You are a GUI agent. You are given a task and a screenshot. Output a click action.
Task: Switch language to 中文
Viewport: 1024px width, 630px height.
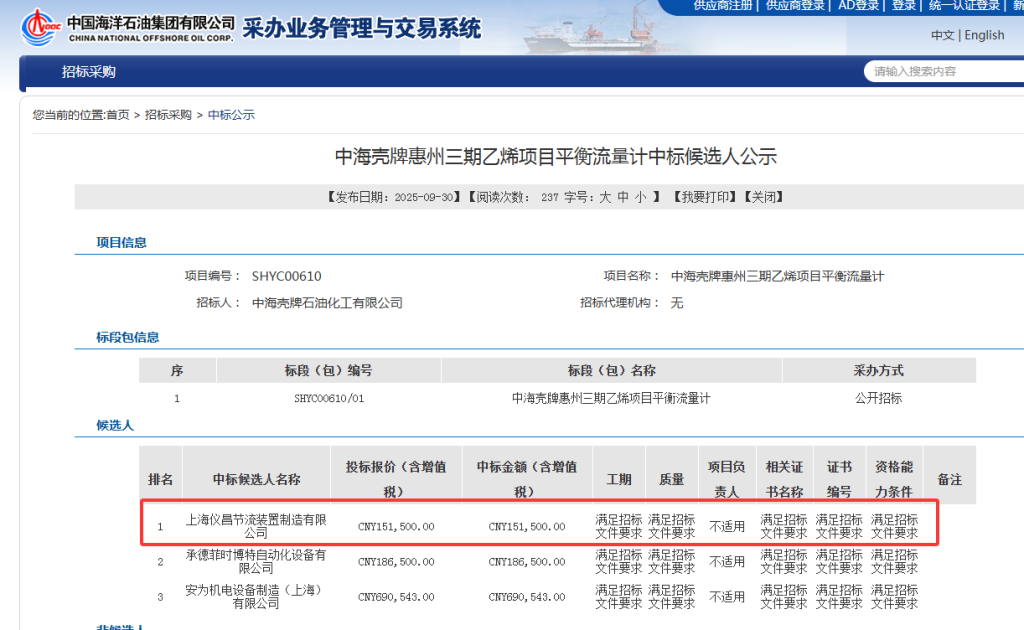[x=942, y=35]
